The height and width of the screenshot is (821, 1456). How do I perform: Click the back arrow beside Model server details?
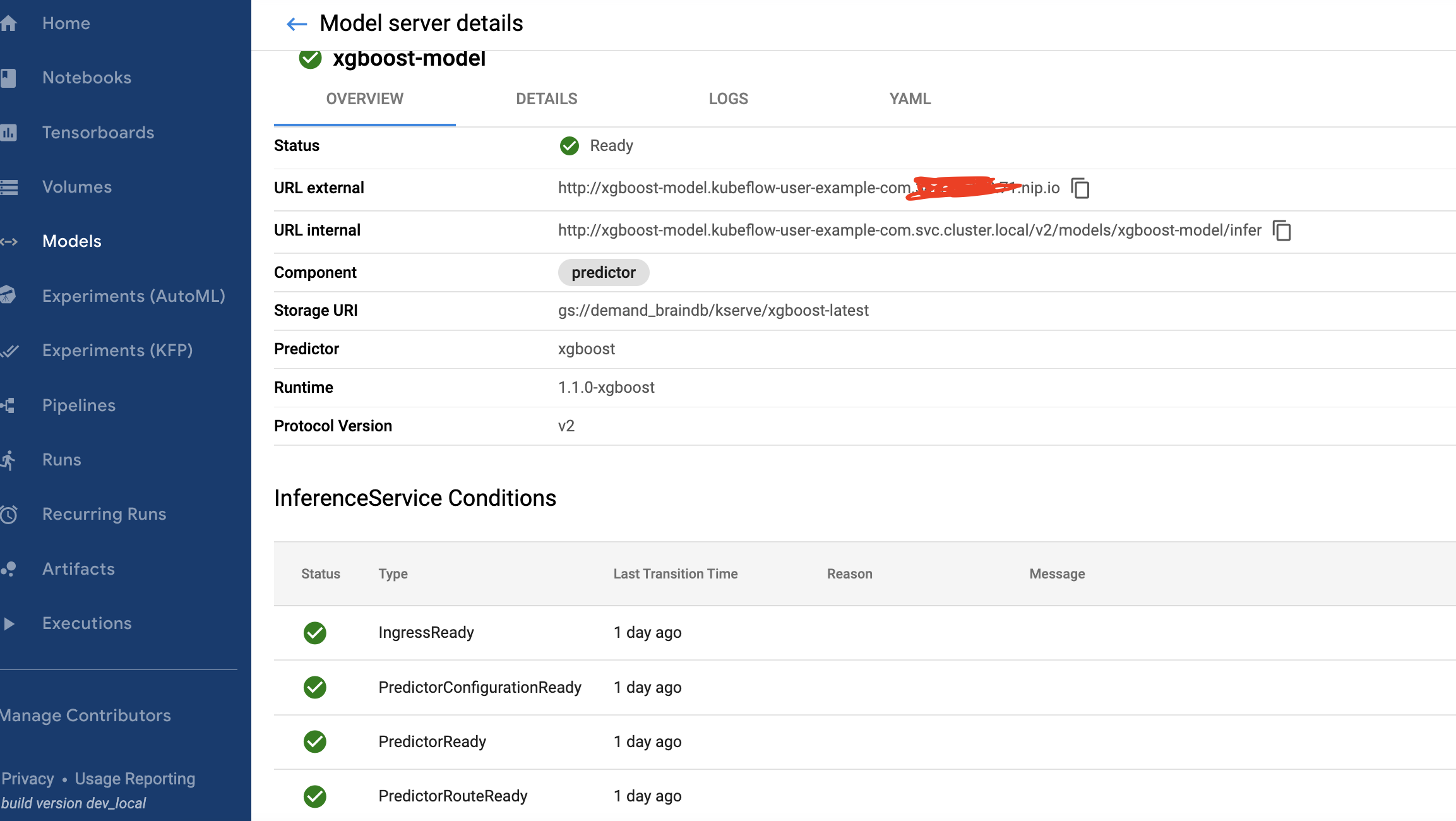coord(296,24)
